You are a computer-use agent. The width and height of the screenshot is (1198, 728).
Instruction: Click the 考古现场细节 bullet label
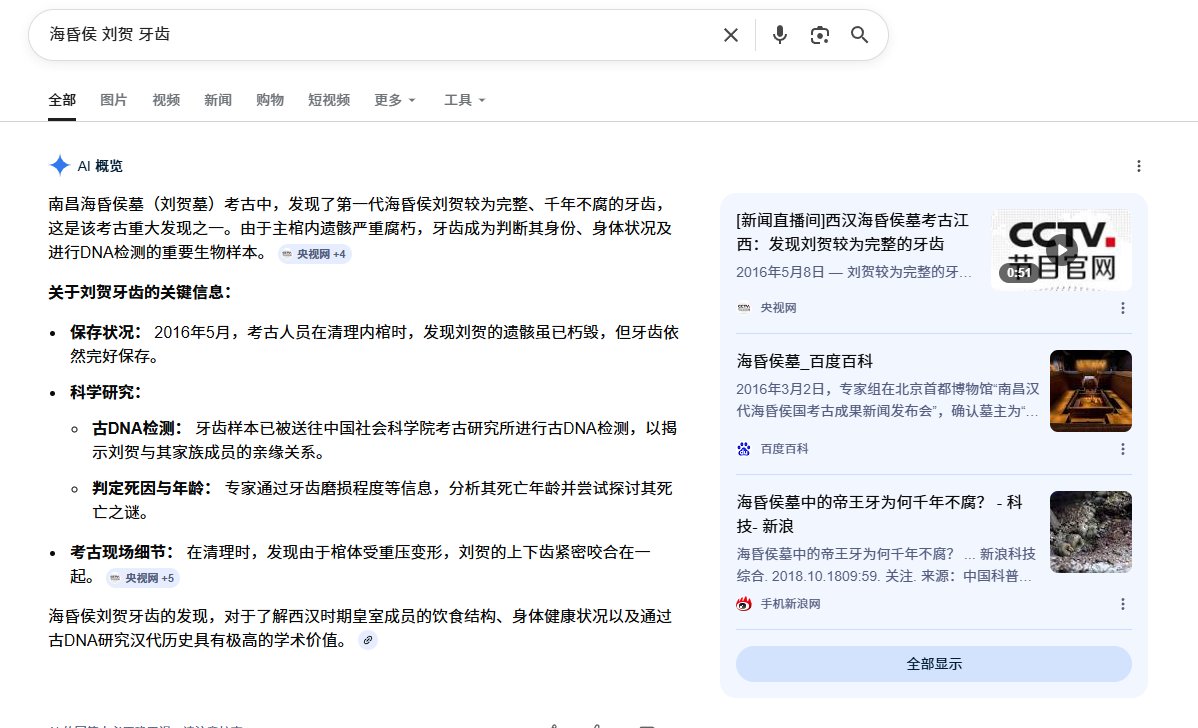[x=122, y=552]
